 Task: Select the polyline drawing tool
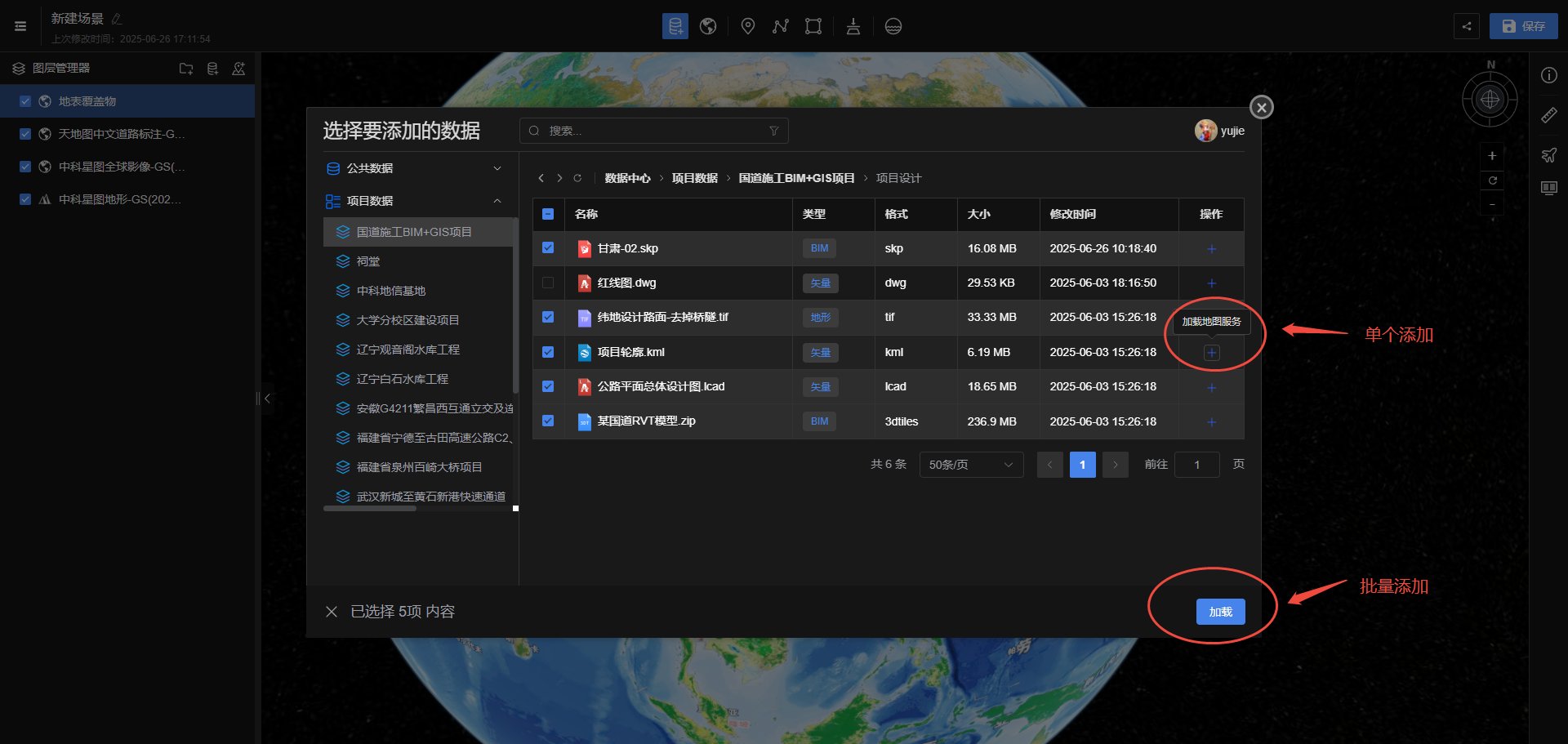[x=781, y=26]
